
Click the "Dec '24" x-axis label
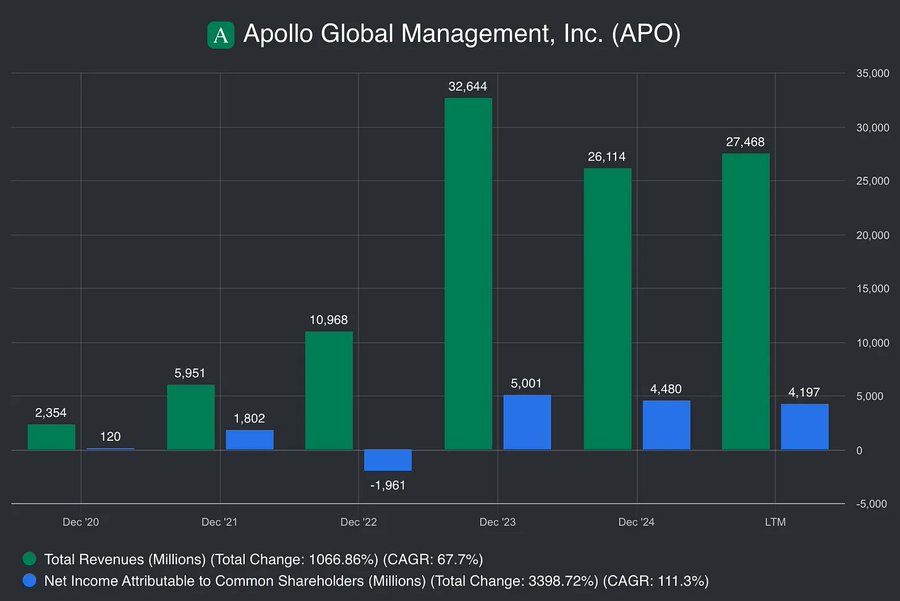tap(636, 522)
